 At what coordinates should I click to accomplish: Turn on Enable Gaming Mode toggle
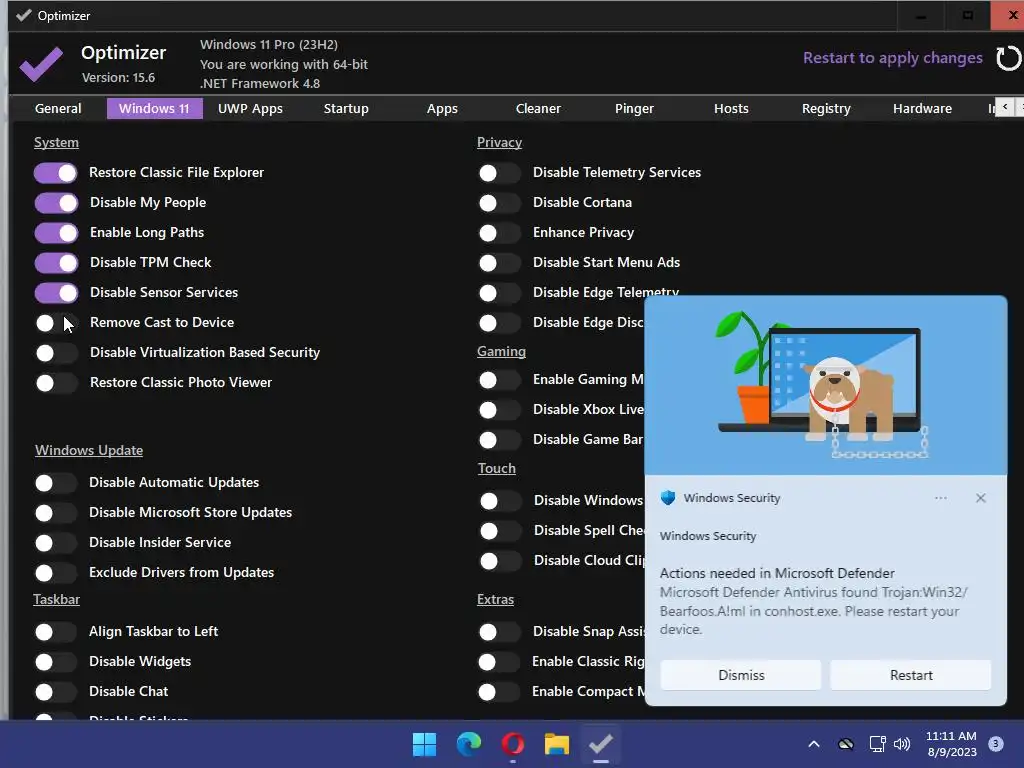pyautogui.click(x=500, y=379)
